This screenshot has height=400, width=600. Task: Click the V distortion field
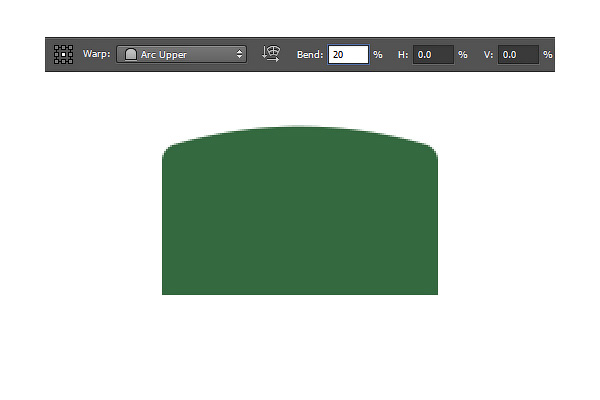[518, 55]
